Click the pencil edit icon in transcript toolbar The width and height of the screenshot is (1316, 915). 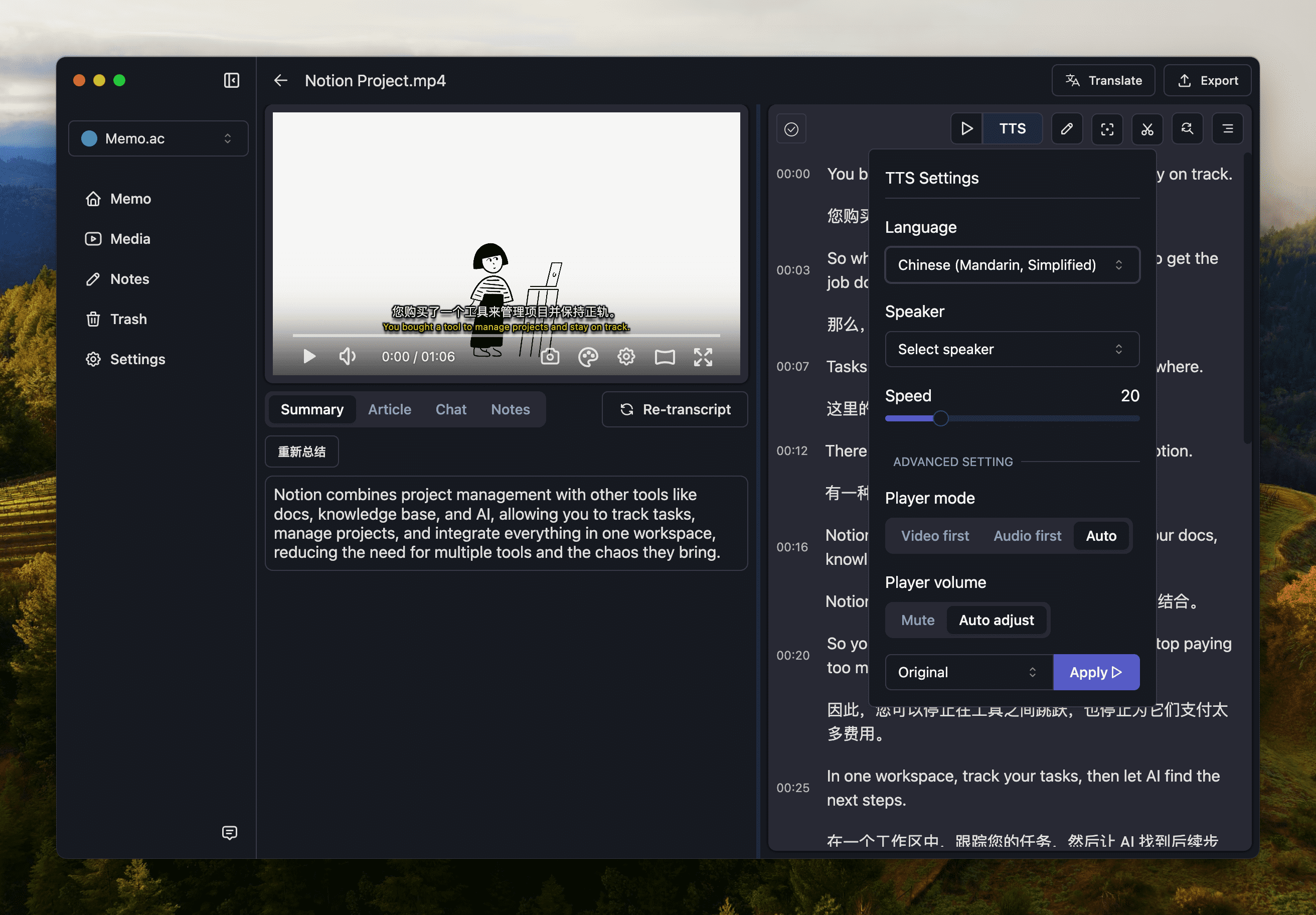point(1067,129)
